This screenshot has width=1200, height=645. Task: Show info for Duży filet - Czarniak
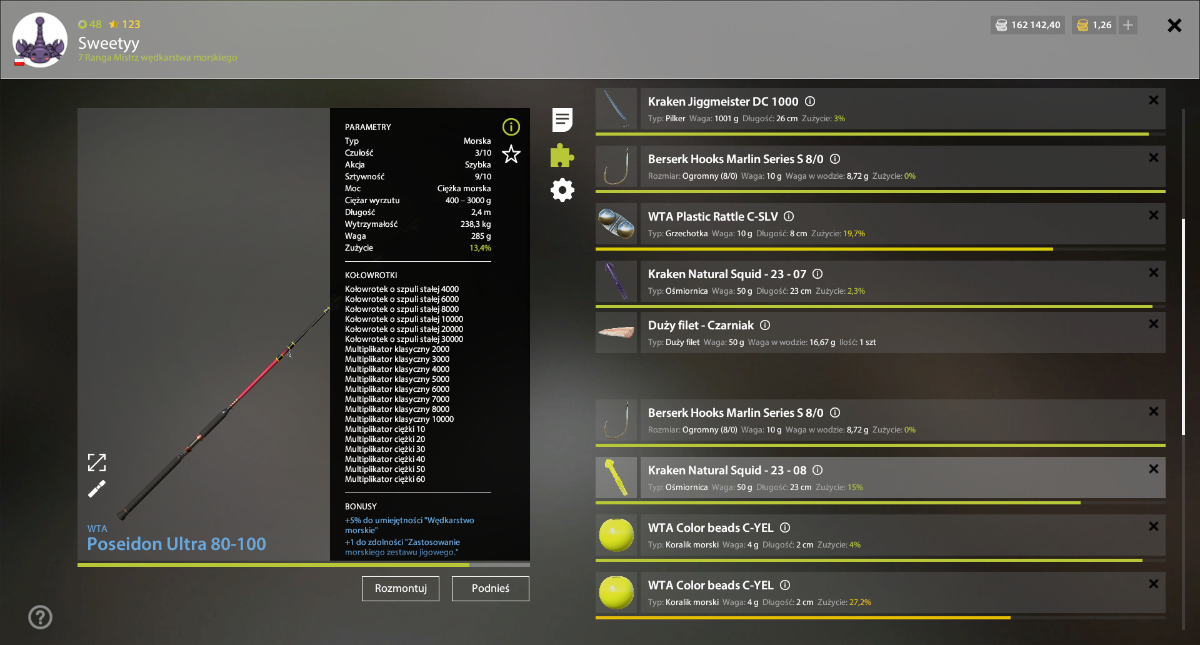coord(765,325)
